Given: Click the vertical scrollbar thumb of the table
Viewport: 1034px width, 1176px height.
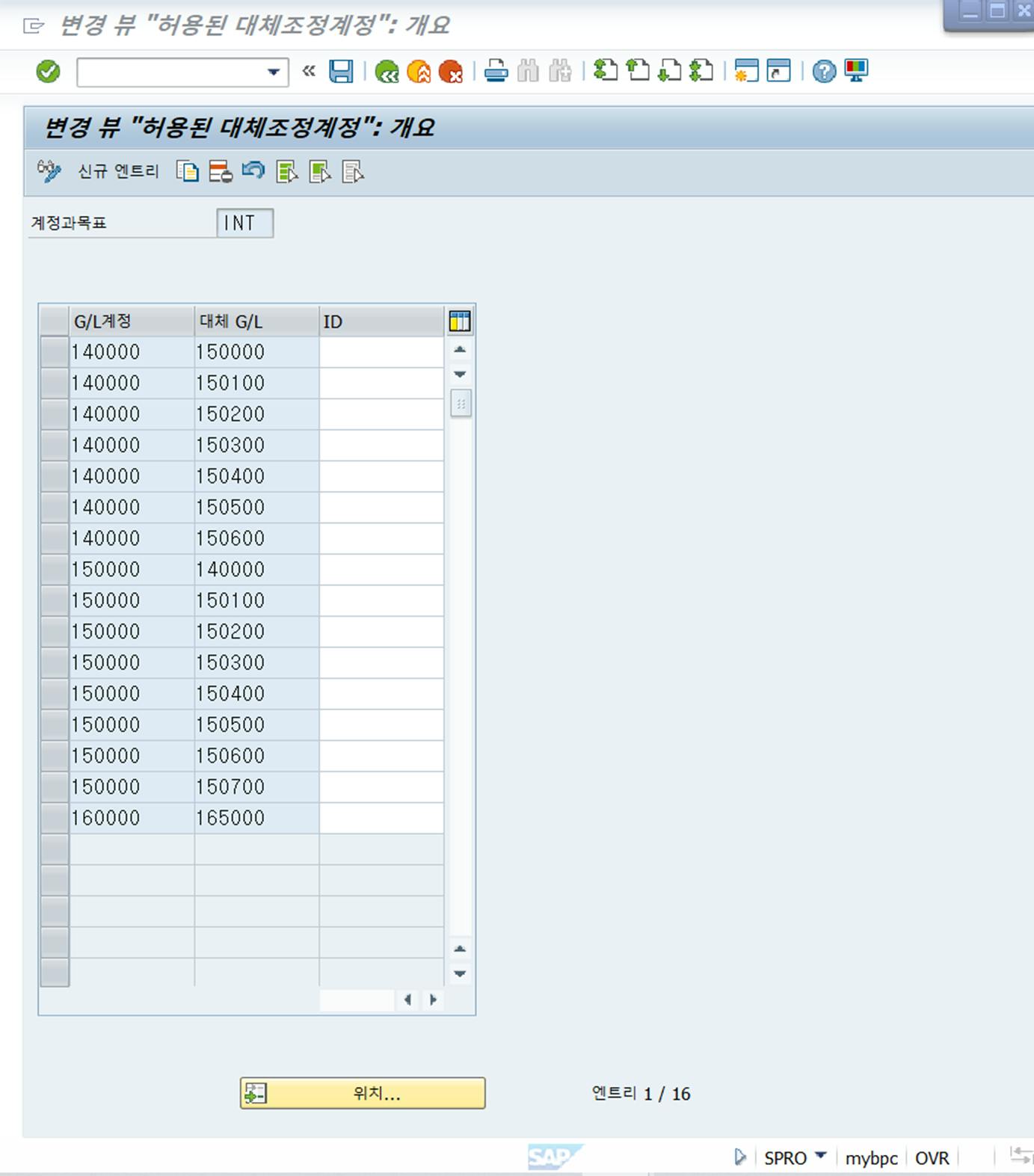Looking at the screenshot, I should pos(461,403).
